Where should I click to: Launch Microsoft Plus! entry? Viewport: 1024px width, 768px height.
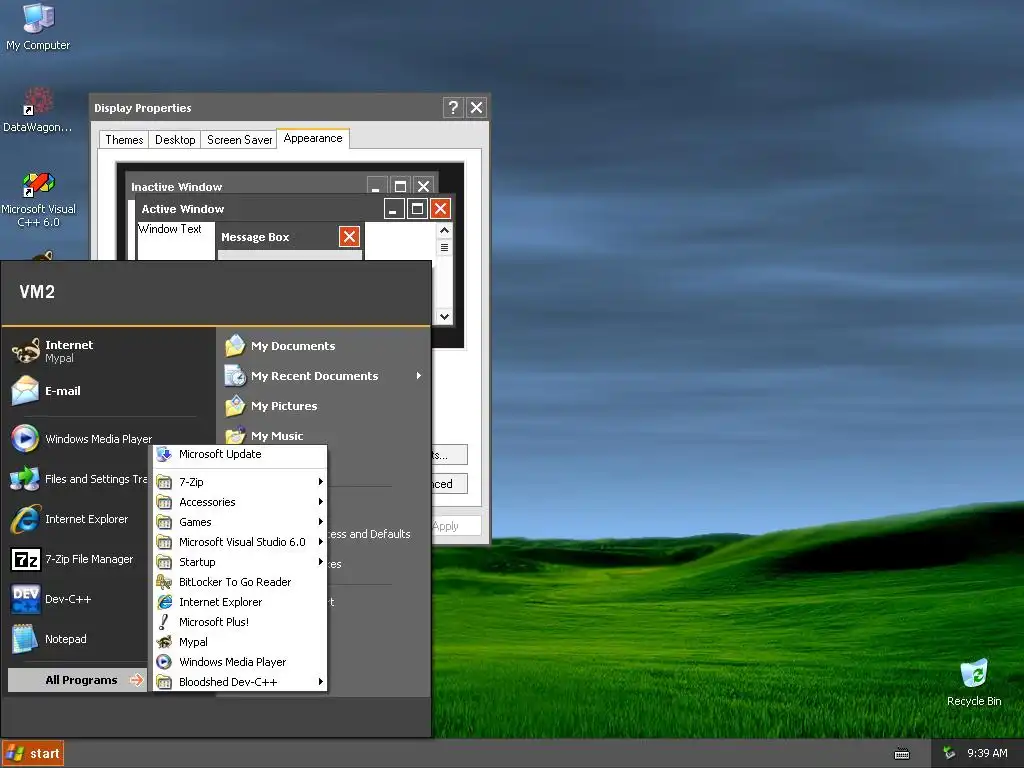click(x=240, y=622)
